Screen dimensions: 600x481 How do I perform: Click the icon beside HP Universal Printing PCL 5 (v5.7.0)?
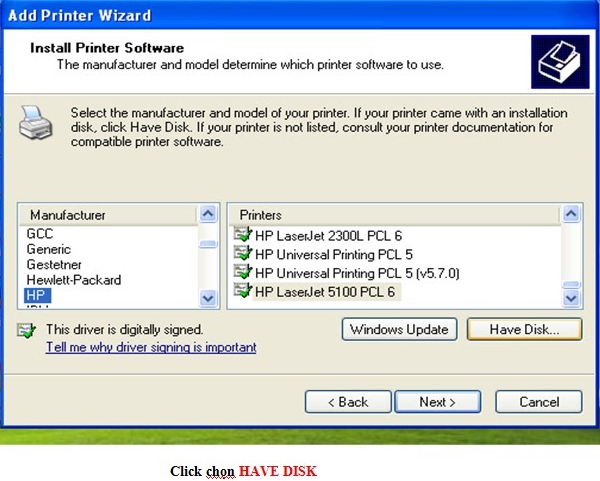[x=242, y=273]
